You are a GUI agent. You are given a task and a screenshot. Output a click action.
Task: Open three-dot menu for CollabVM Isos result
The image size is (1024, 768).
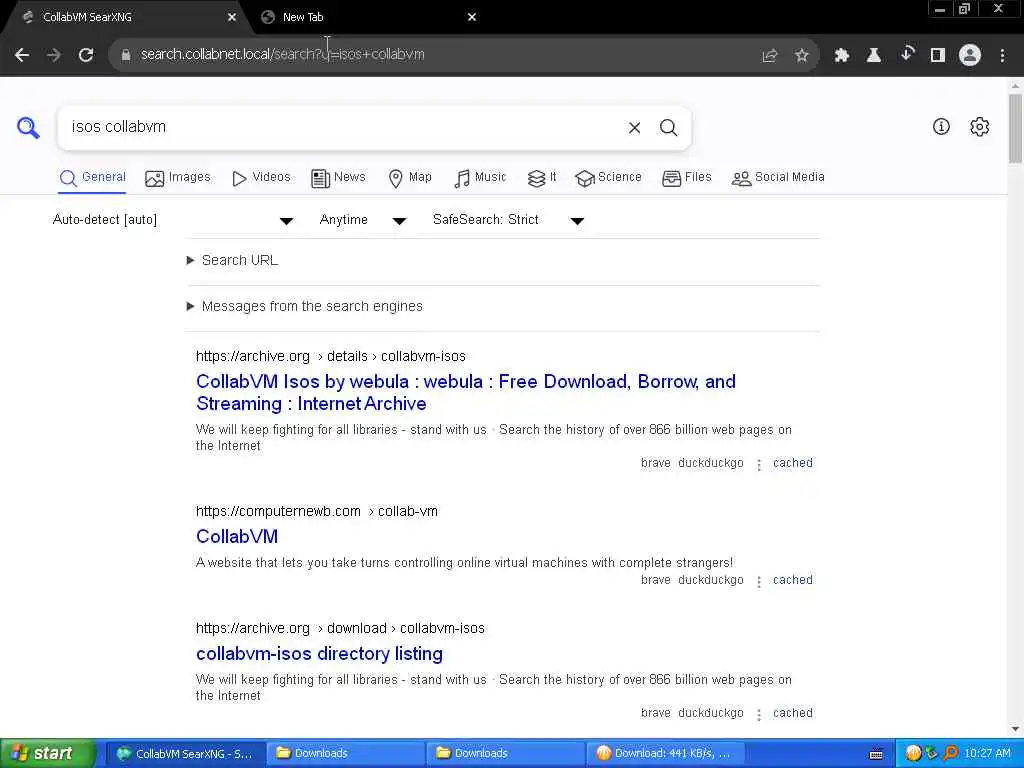(759, 464)
